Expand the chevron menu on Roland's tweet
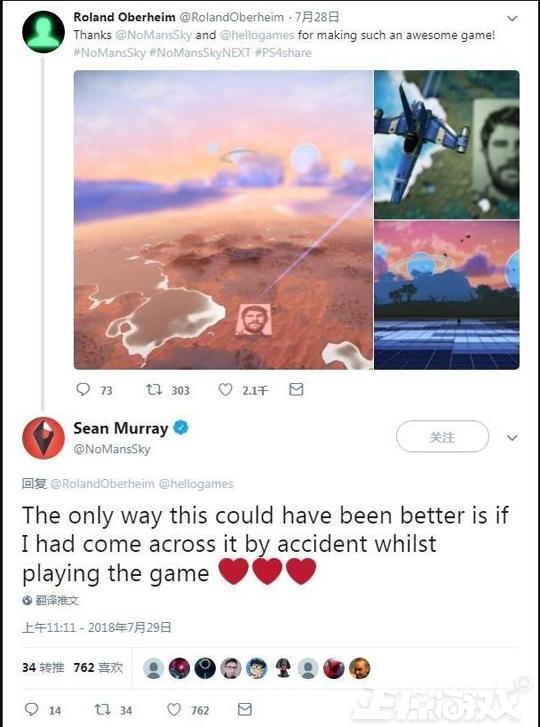Viewport: 540px width, 727px height. [x=512, y=19]
